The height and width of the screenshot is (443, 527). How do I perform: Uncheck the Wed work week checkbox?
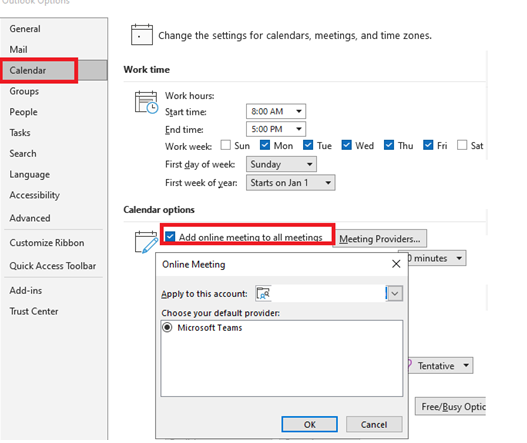click(x=347, y=145)
